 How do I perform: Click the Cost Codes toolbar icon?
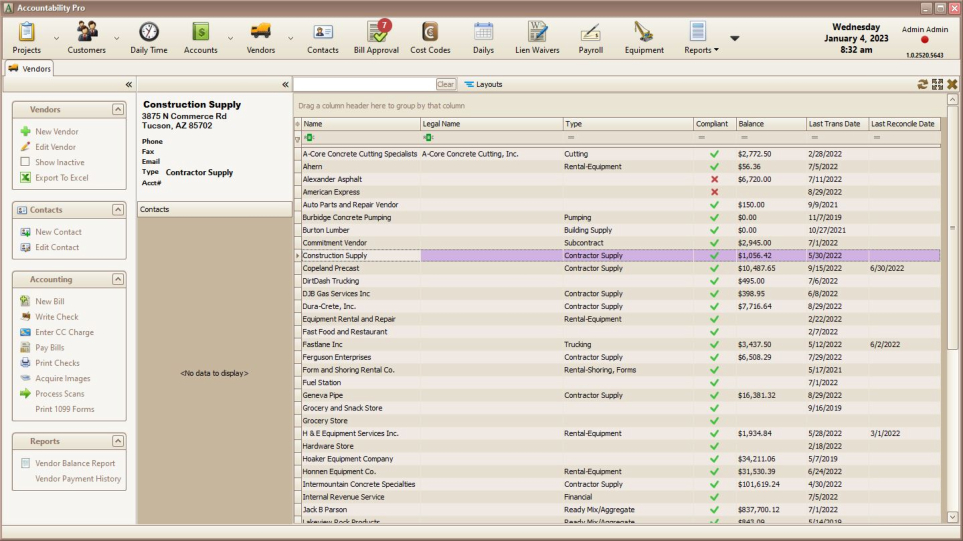click(430, 36)
